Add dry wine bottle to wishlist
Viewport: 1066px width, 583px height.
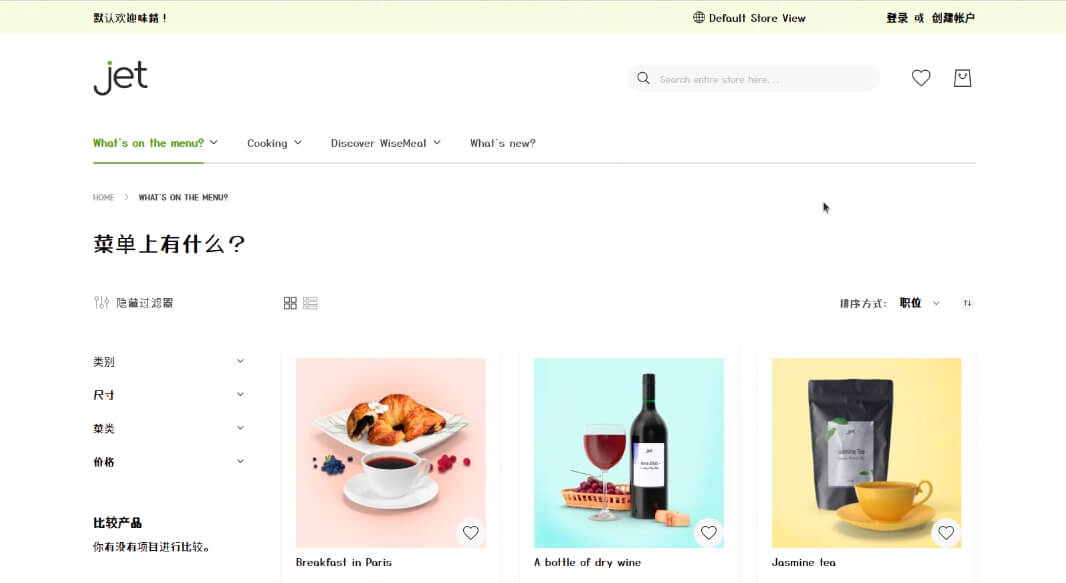[708, 533]
